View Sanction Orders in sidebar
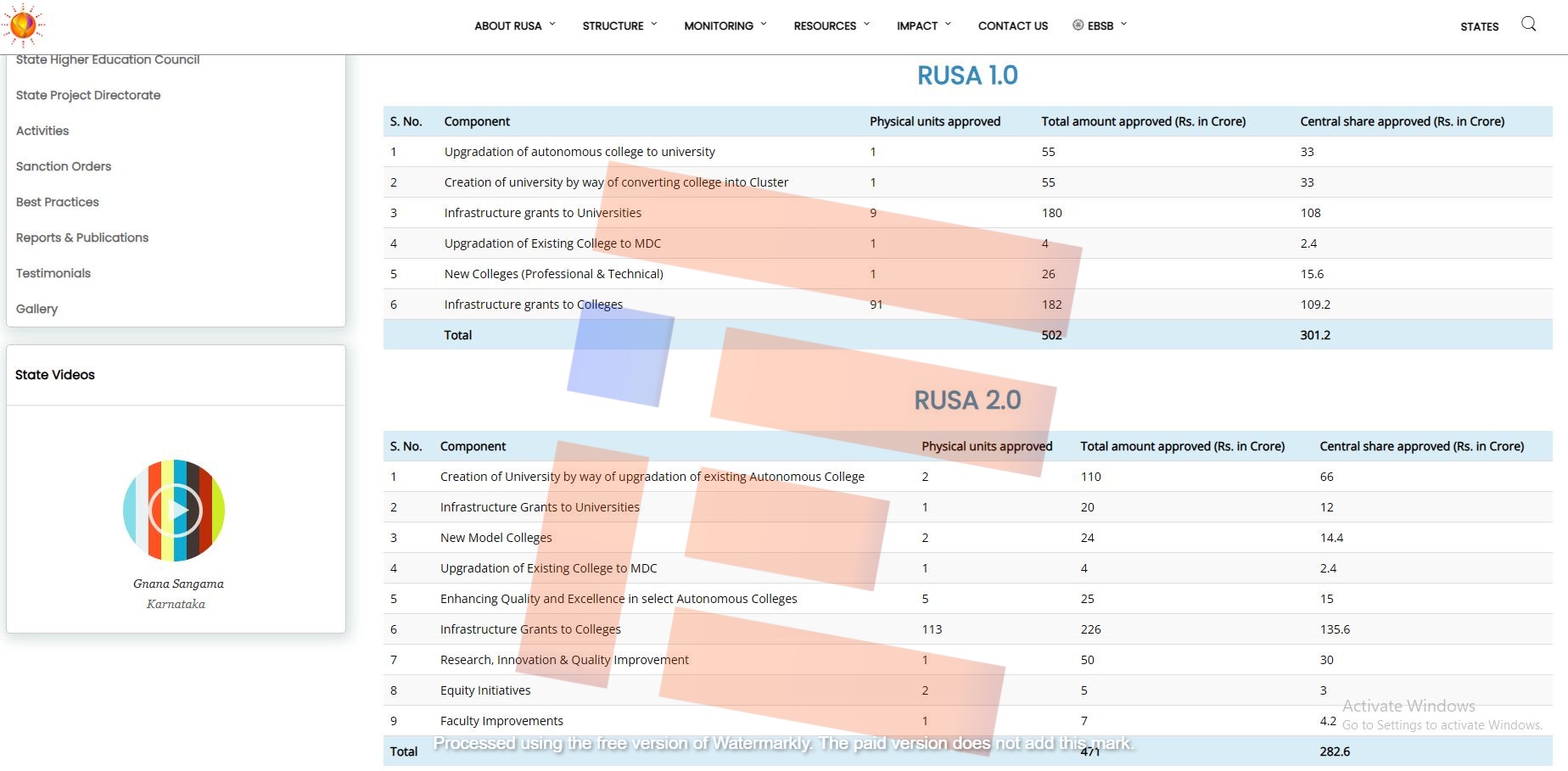 pos(64,166)
